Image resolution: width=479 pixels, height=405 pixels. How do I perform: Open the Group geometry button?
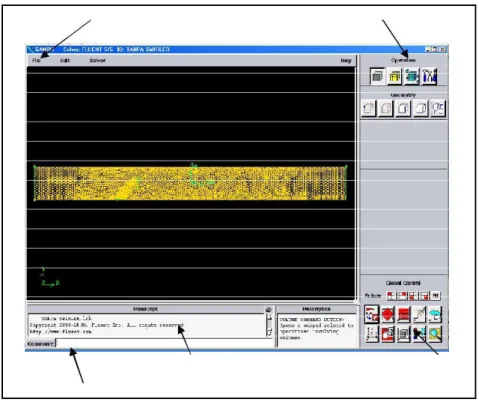[438, 109]
